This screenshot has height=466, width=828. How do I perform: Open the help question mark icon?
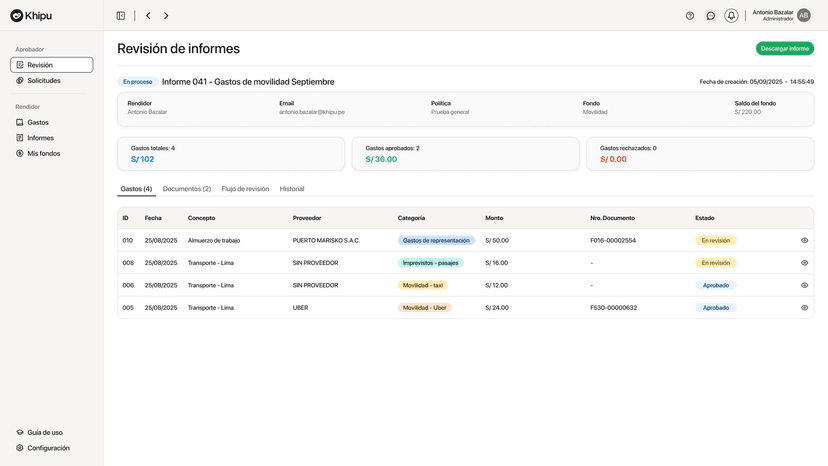(690, 16)
